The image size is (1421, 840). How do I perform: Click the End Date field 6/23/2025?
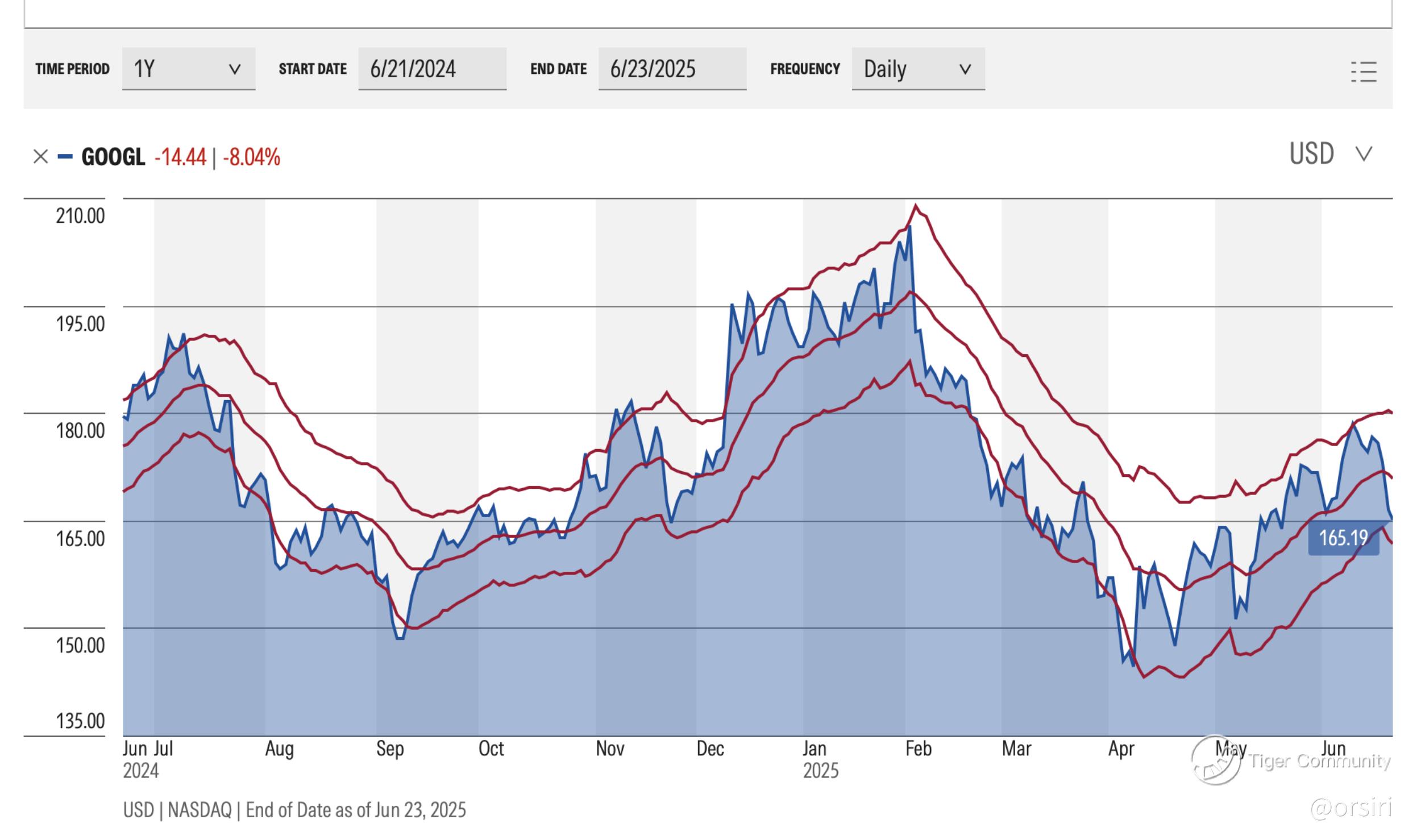(x=672, y=69)
